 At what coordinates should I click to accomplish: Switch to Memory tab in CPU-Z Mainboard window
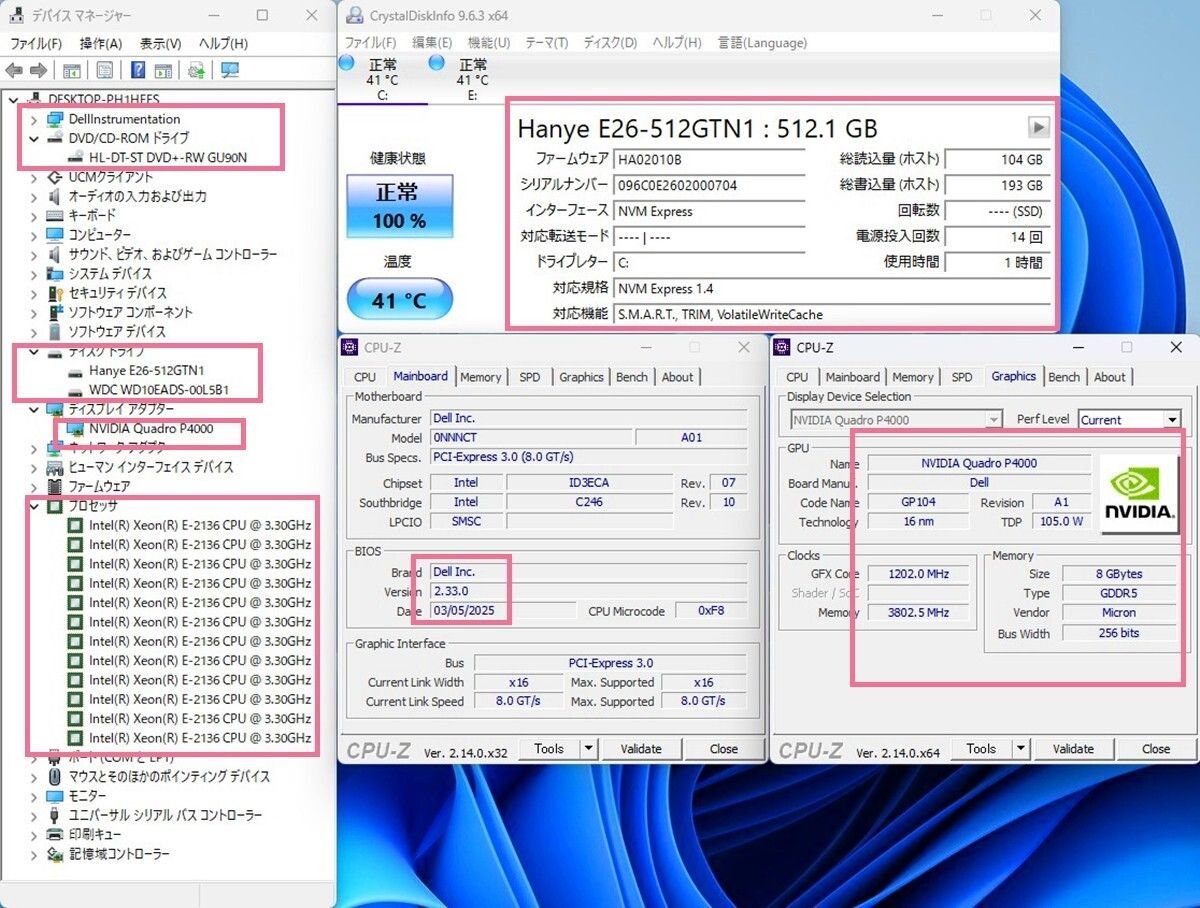point(480,377)
